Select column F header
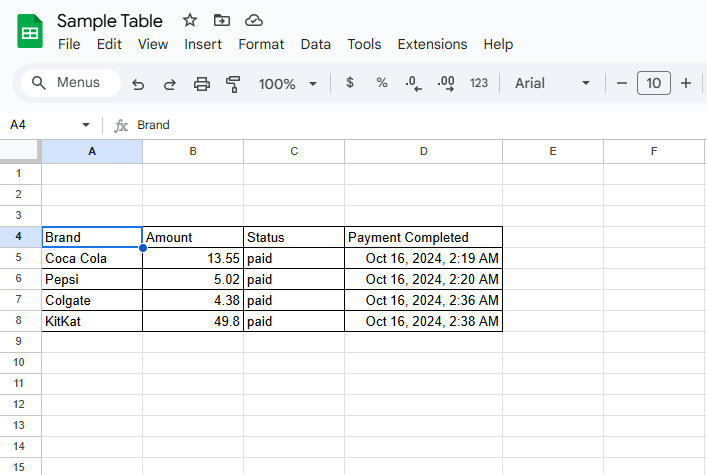707x475 pixels. [654, 152]
